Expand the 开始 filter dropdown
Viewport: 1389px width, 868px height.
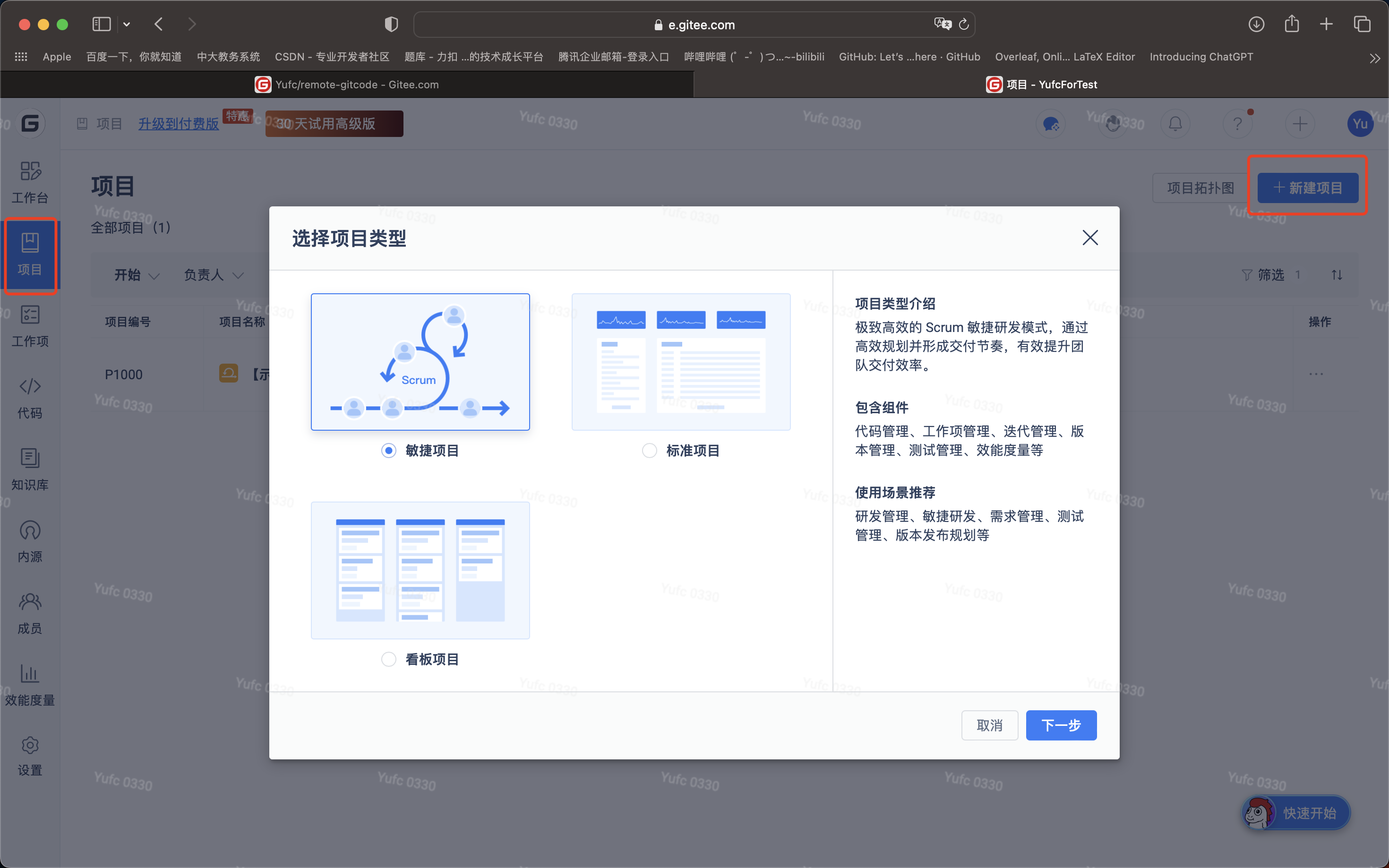(x=137, y=275)
